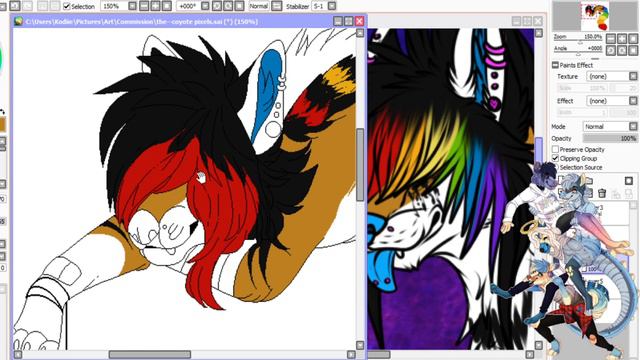
Task: Click the Stabilizer S-1 value field
Action: click(x=319, y=6)
